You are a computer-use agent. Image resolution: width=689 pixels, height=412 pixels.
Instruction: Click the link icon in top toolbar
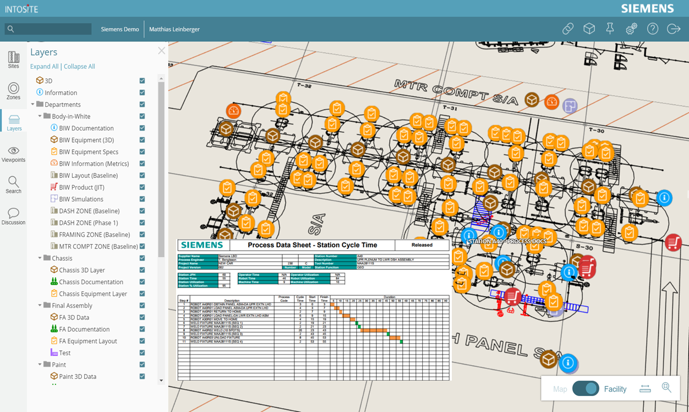tap(568, 29)
